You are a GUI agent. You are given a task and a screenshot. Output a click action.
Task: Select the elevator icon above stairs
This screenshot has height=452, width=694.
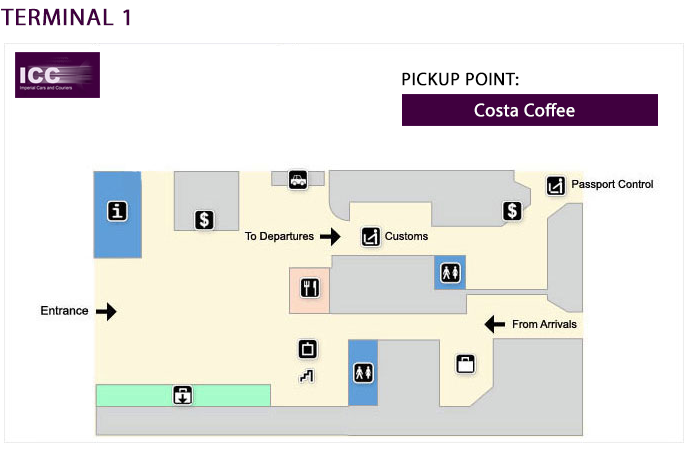(x=308, y=349)
